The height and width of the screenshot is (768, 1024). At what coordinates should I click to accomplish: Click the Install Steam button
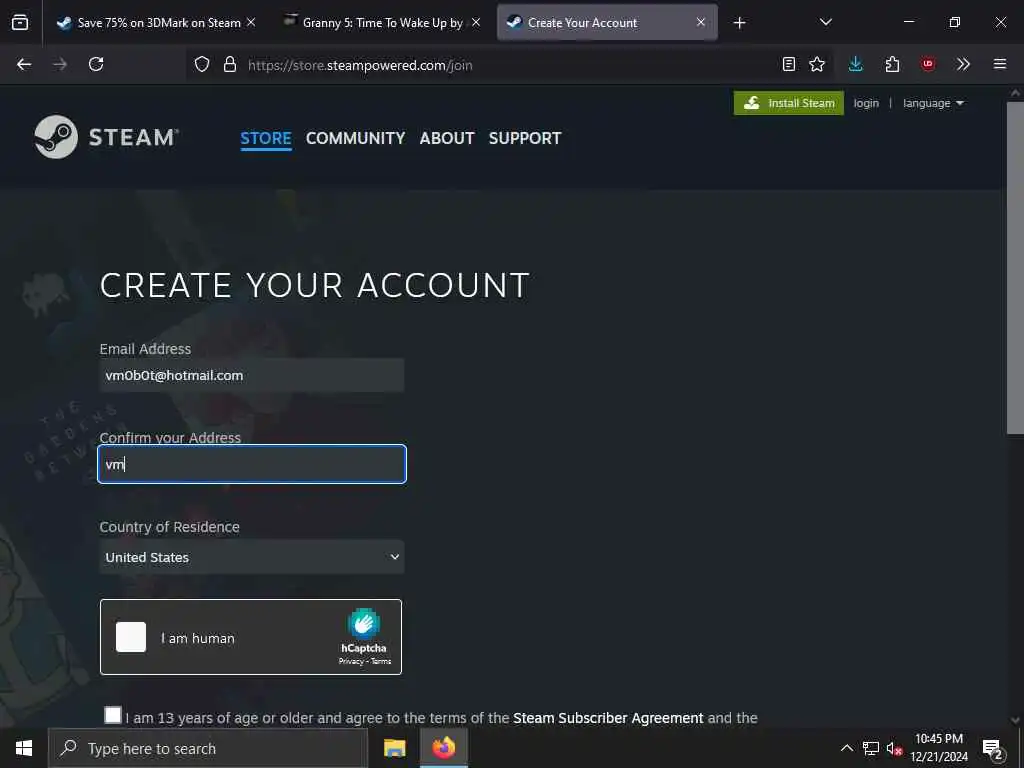point(789,103)
